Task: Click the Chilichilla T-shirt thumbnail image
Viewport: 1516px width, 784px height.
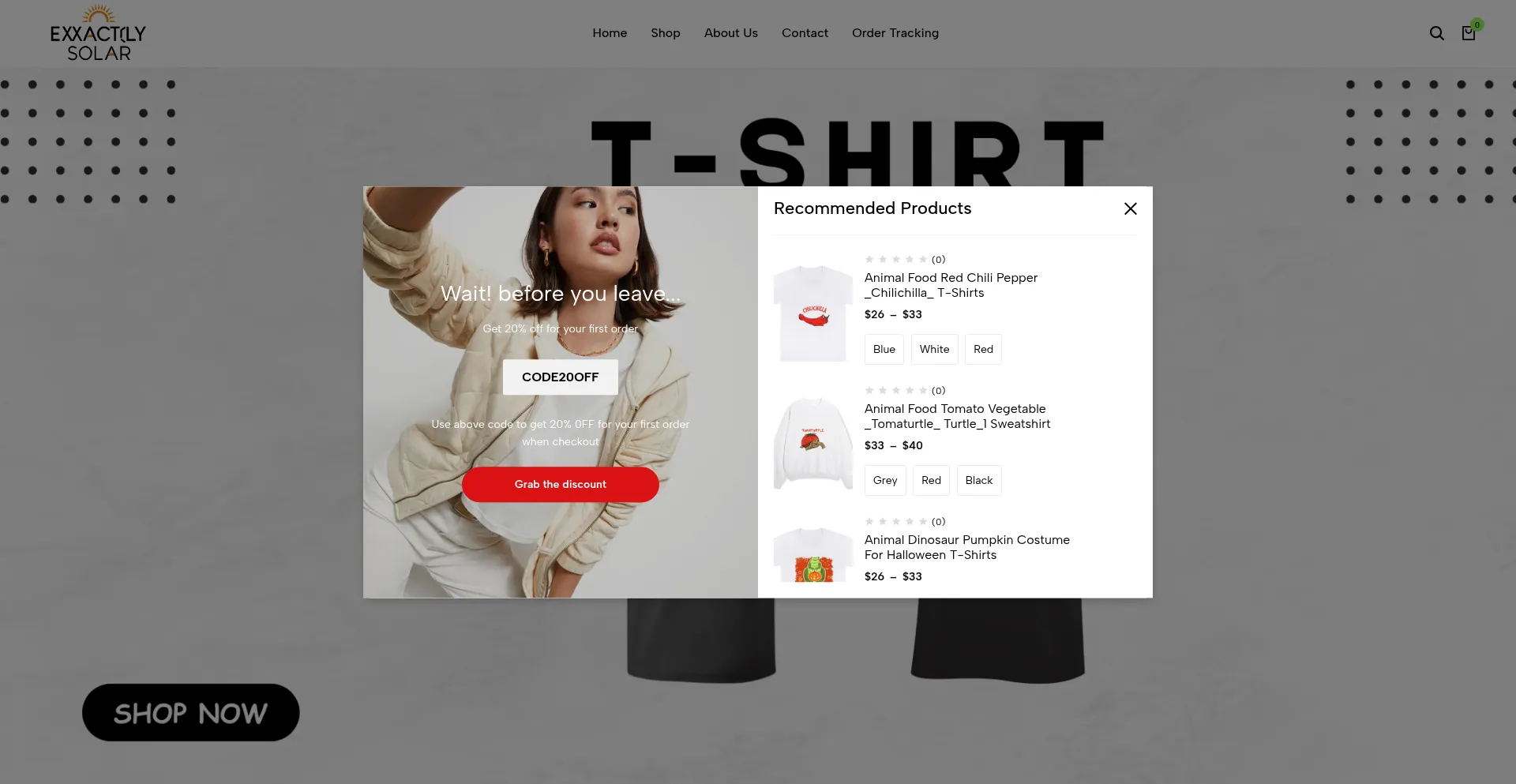Action: pyautogui.click(x=813, y=313)
